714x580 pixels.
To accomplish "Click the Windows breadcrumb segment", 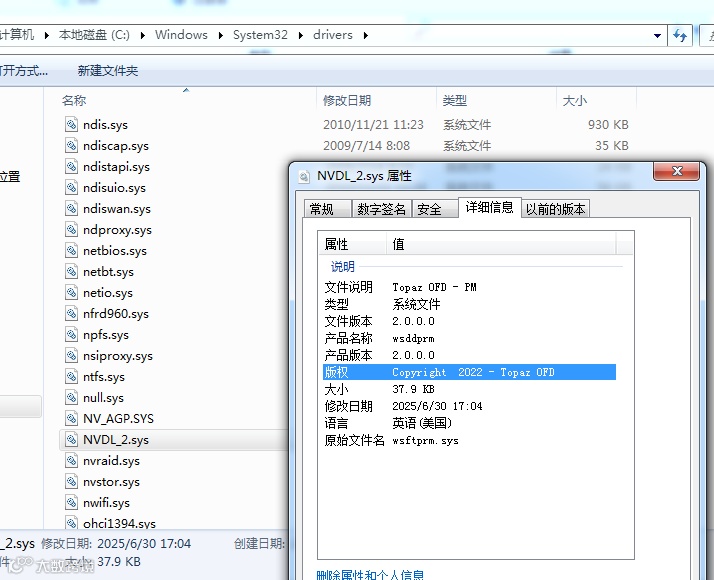I will click(181, 35).
